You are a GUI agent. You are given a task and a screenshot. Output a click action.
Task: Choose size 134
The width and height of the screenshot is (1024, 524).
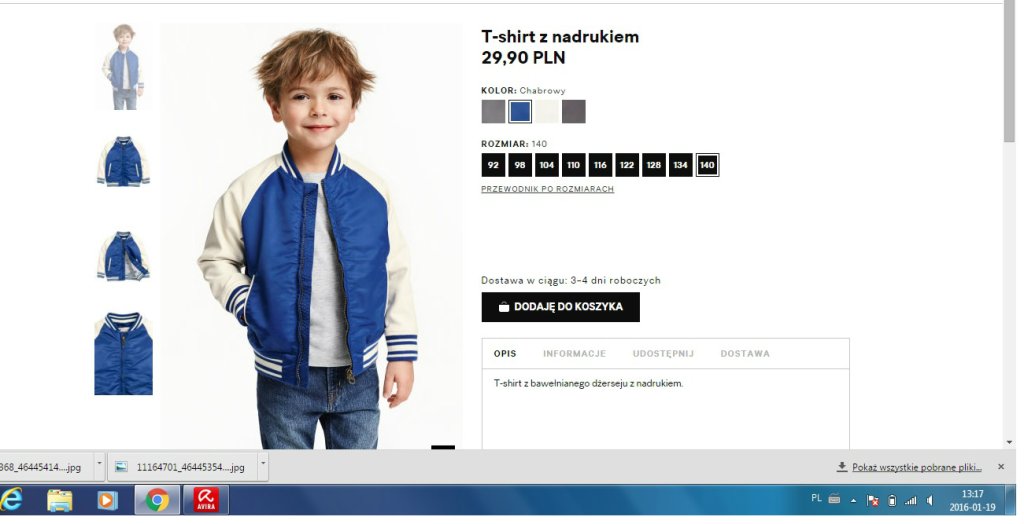pyautogui.click(x=680, y=165)
